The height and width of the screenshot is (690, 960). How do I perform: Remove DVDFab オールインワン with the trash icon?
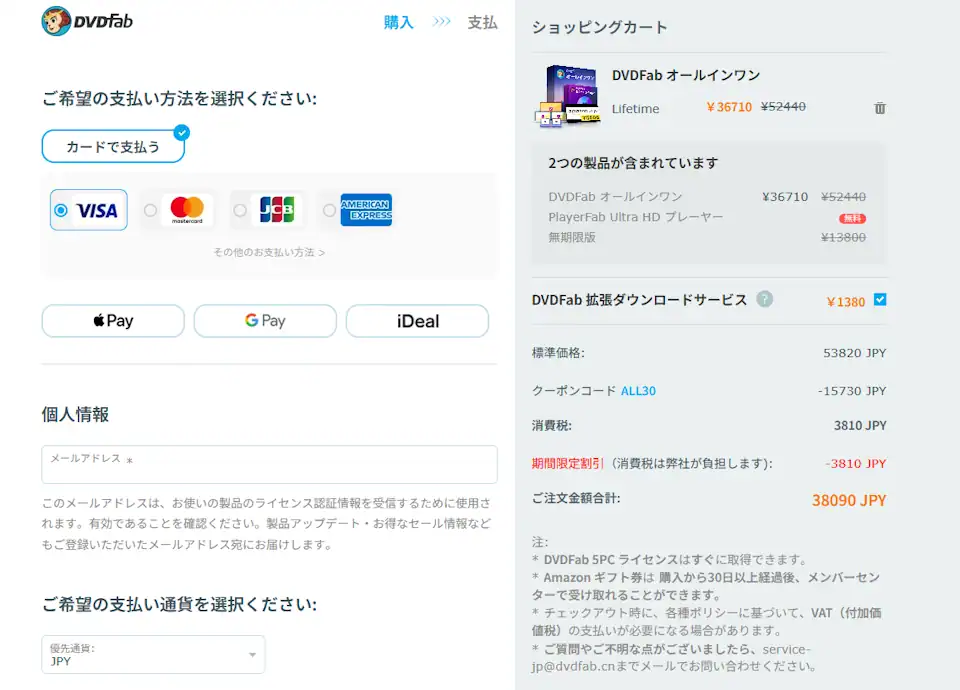click(880, 108)
